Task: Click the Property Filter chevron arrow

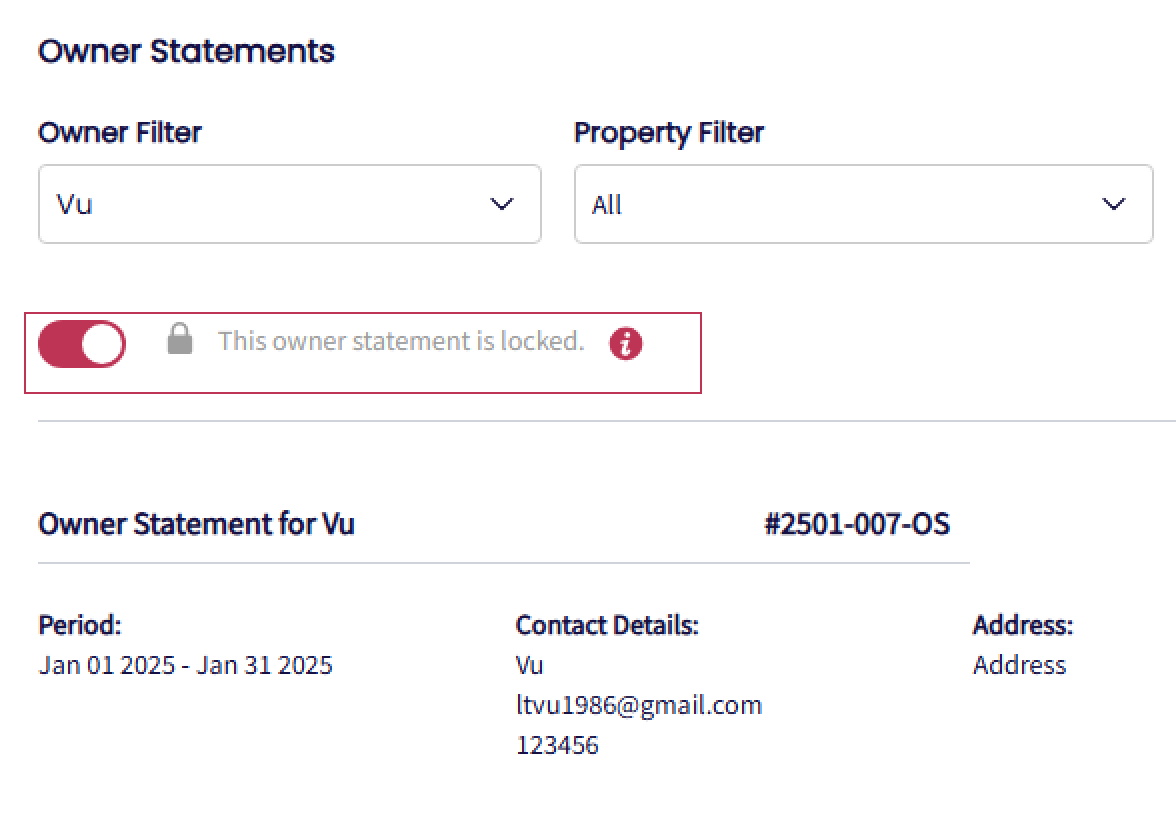Action: coord(1113,204)
